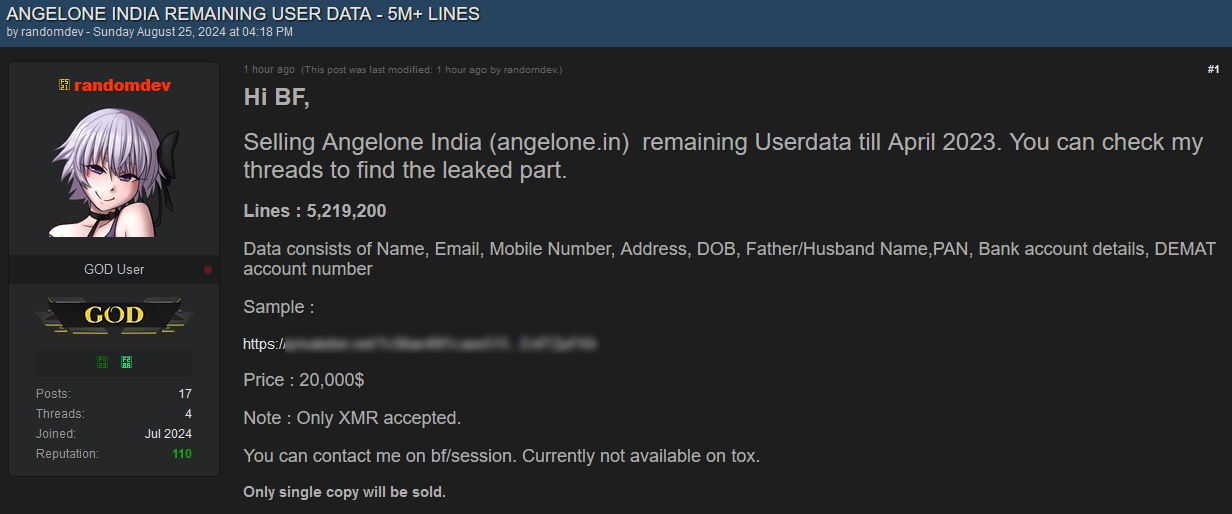Click the thread date in the header

click(193, 32)
